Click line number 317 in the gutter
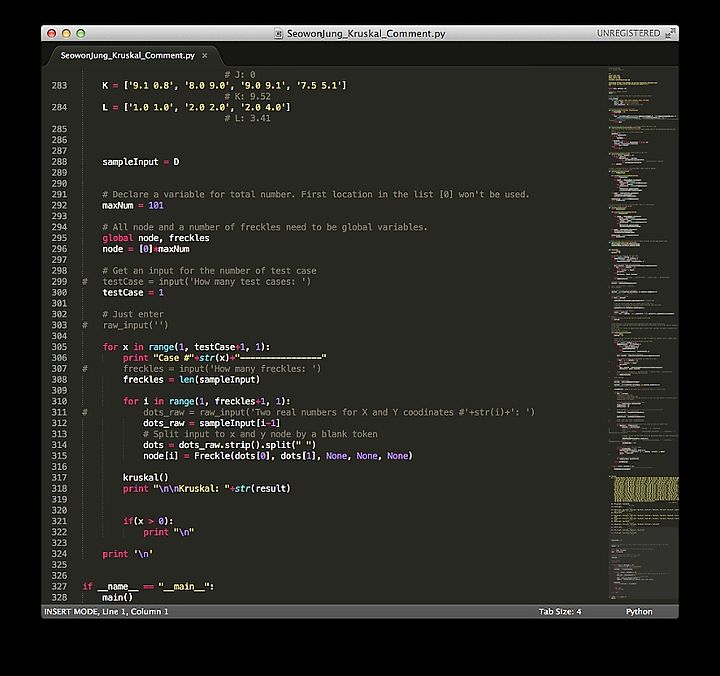Viewport: 720px width, 676px height. [59, 478]
